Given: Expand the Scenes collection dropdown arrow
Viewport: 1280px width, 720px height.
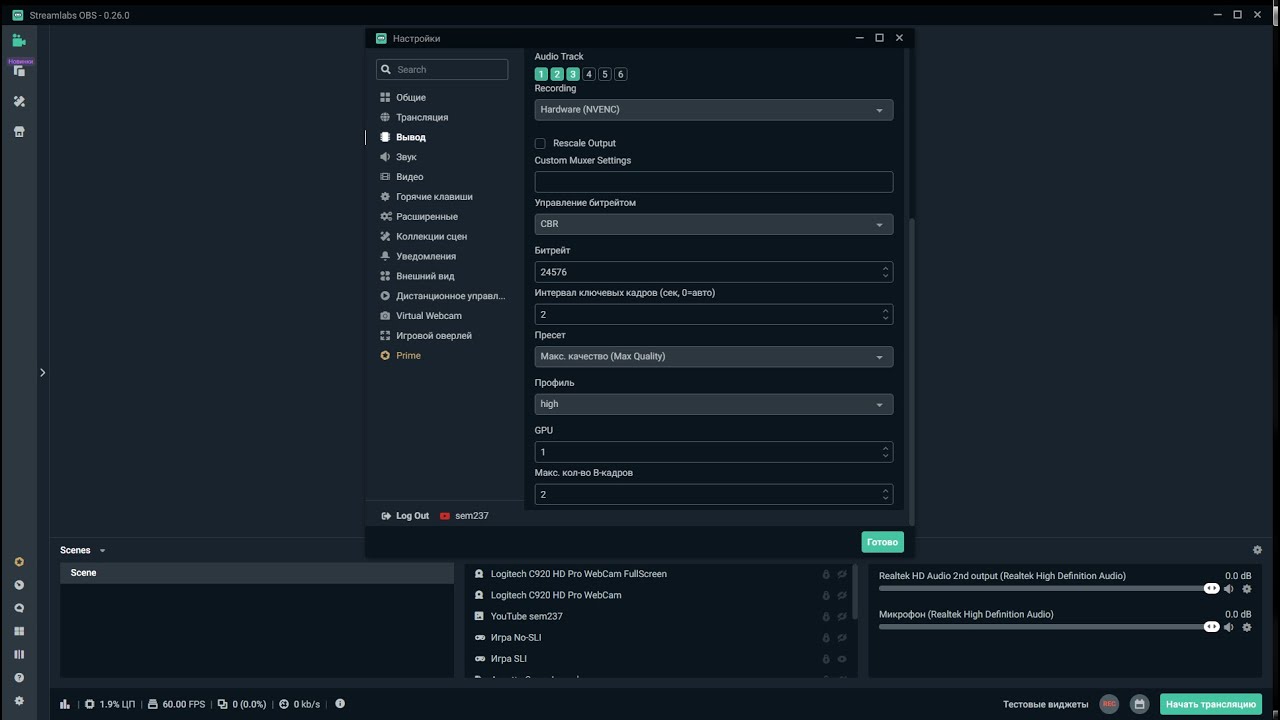Looking at the screenshot, I should (102, 551).
